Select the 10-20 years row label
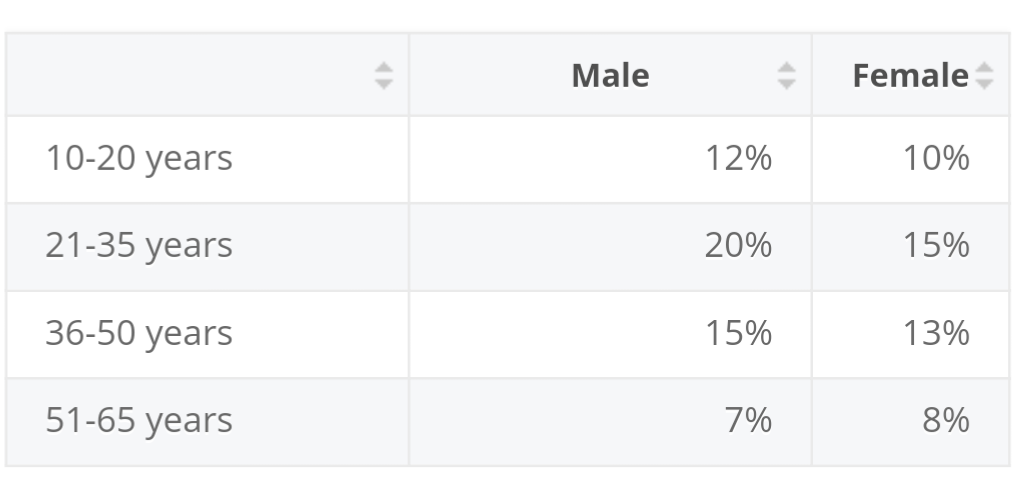 tap(139, 159)
